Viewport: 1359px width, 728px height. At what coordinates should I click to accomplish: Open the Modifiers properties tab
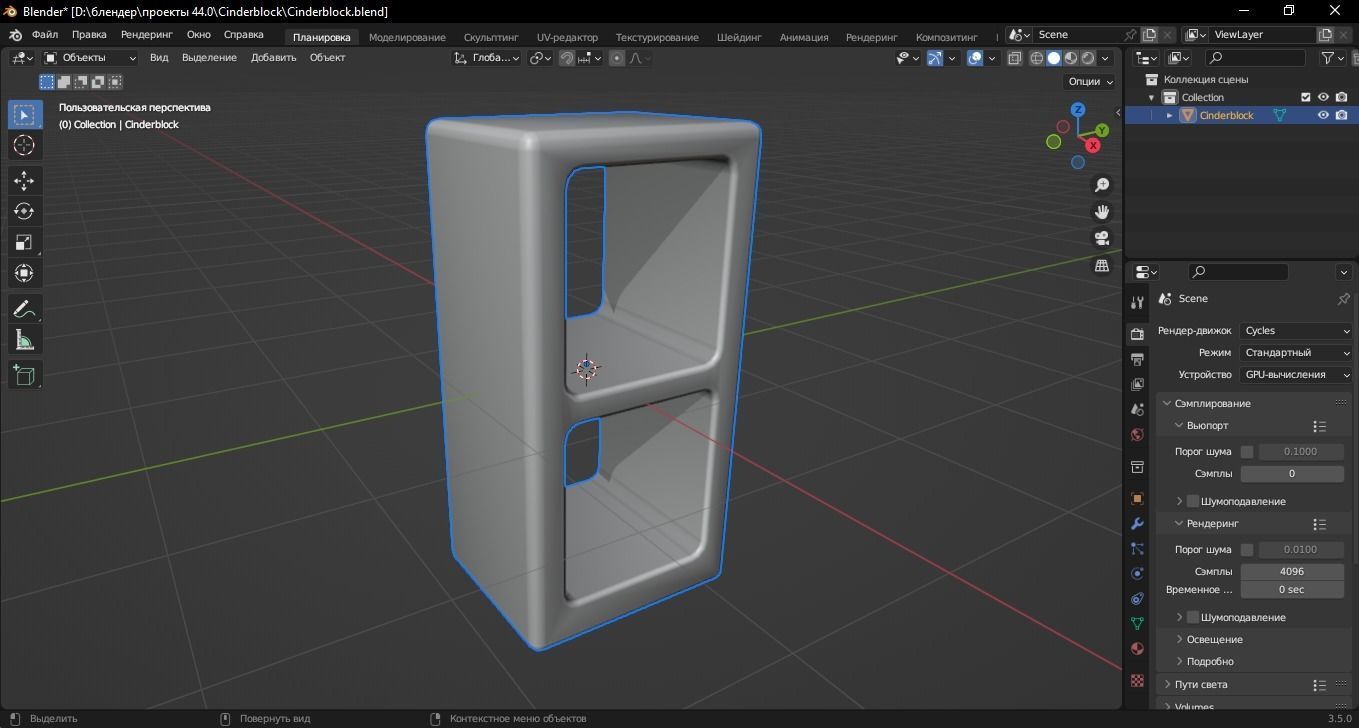tap(1137, 523)
